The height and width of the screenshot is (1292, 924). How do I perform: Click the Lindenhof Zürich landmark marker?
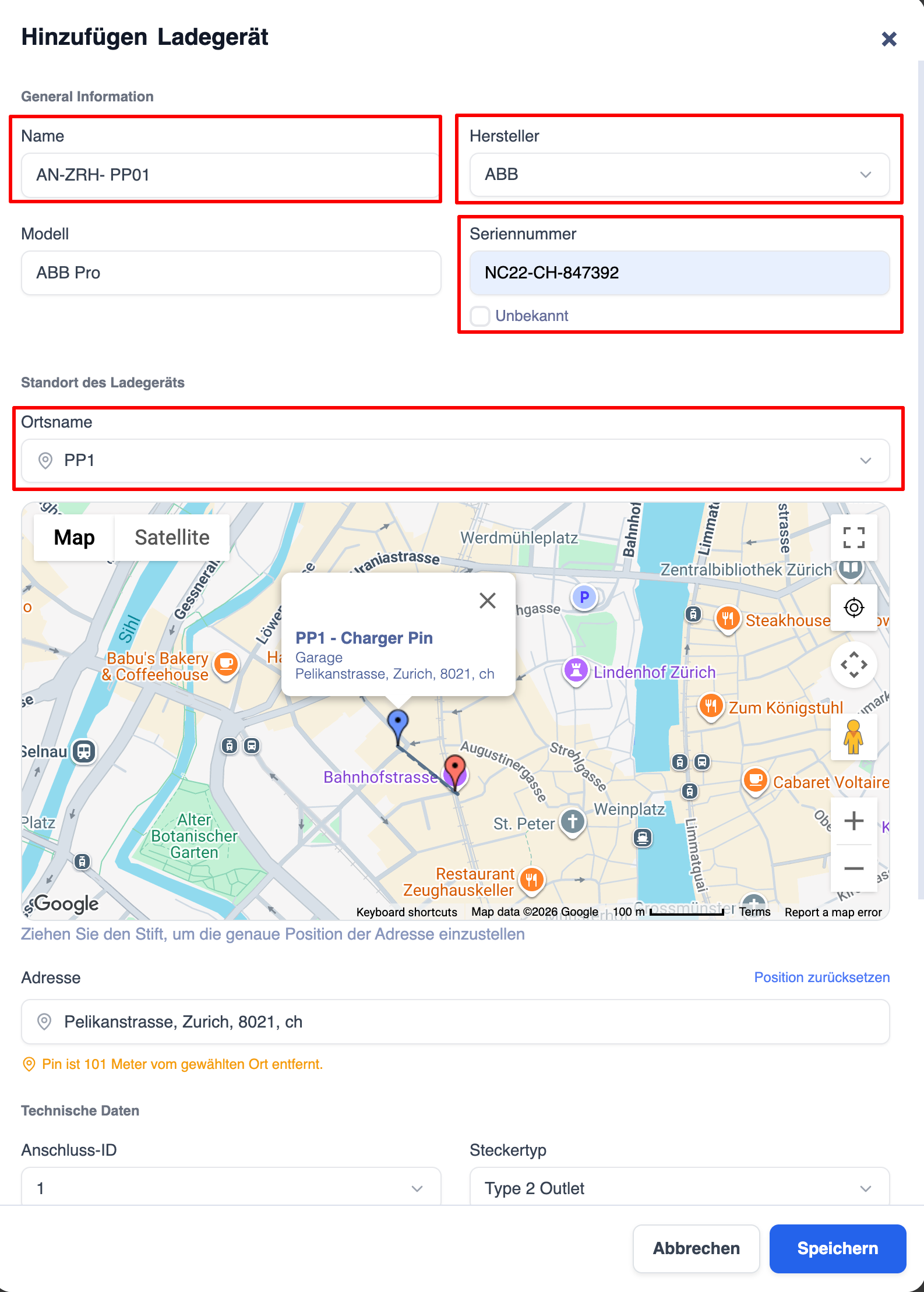(x=576, y=670)
